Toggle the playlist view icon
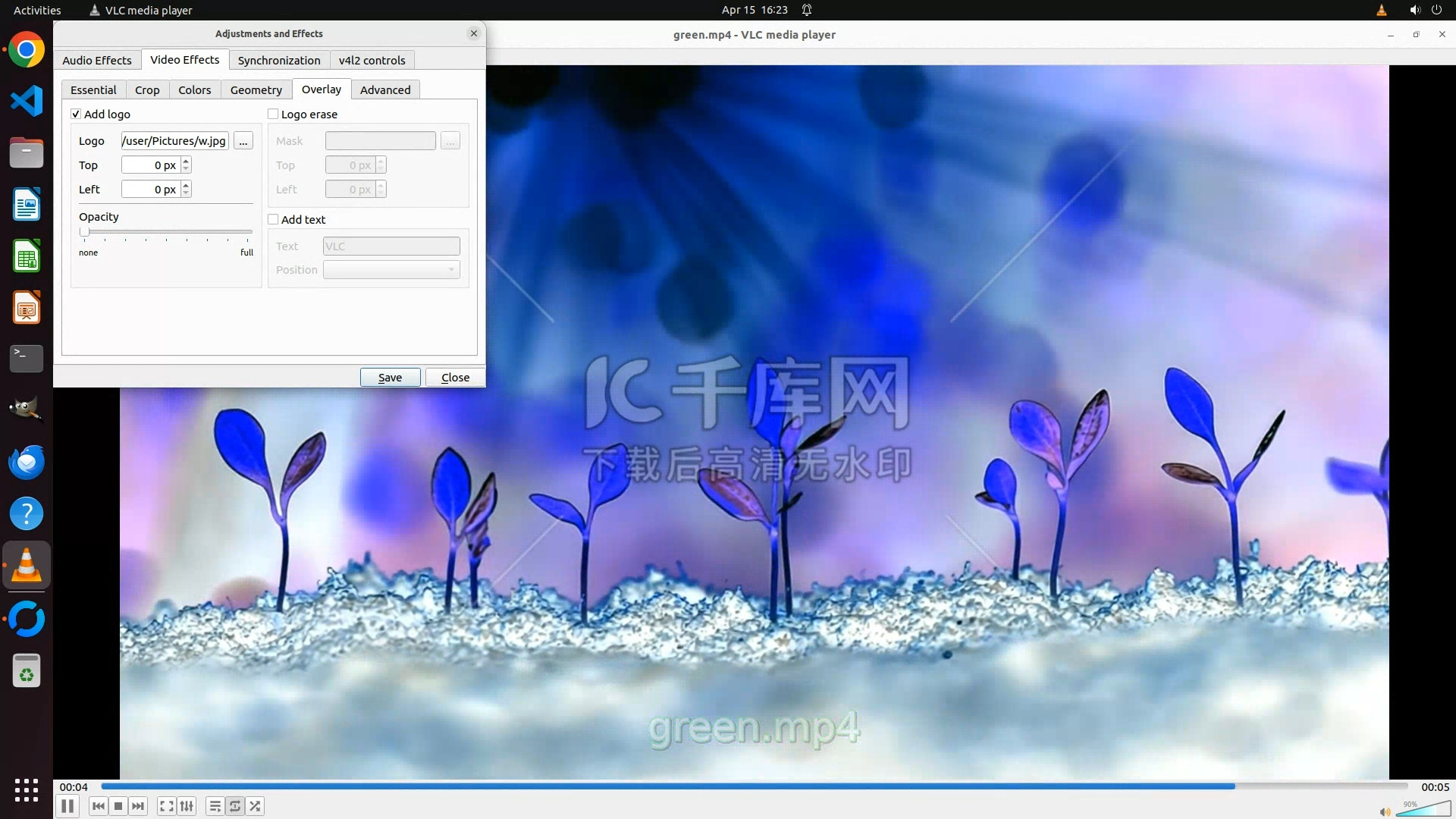The width and height of the screenshot is (1456, 819). click(x=215, y=806)
